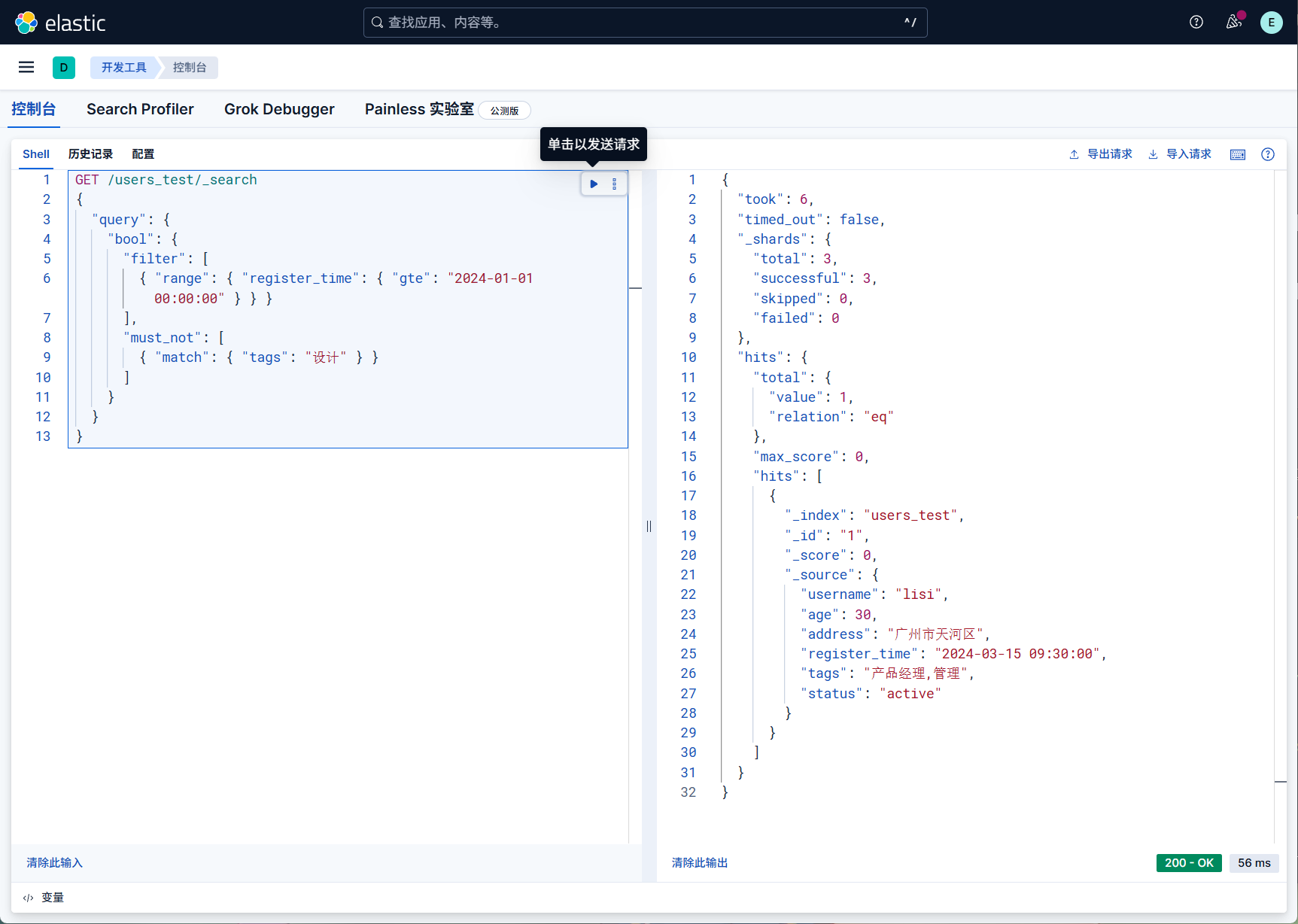Click 清除此输出 to clear the output

coord(700,863)
